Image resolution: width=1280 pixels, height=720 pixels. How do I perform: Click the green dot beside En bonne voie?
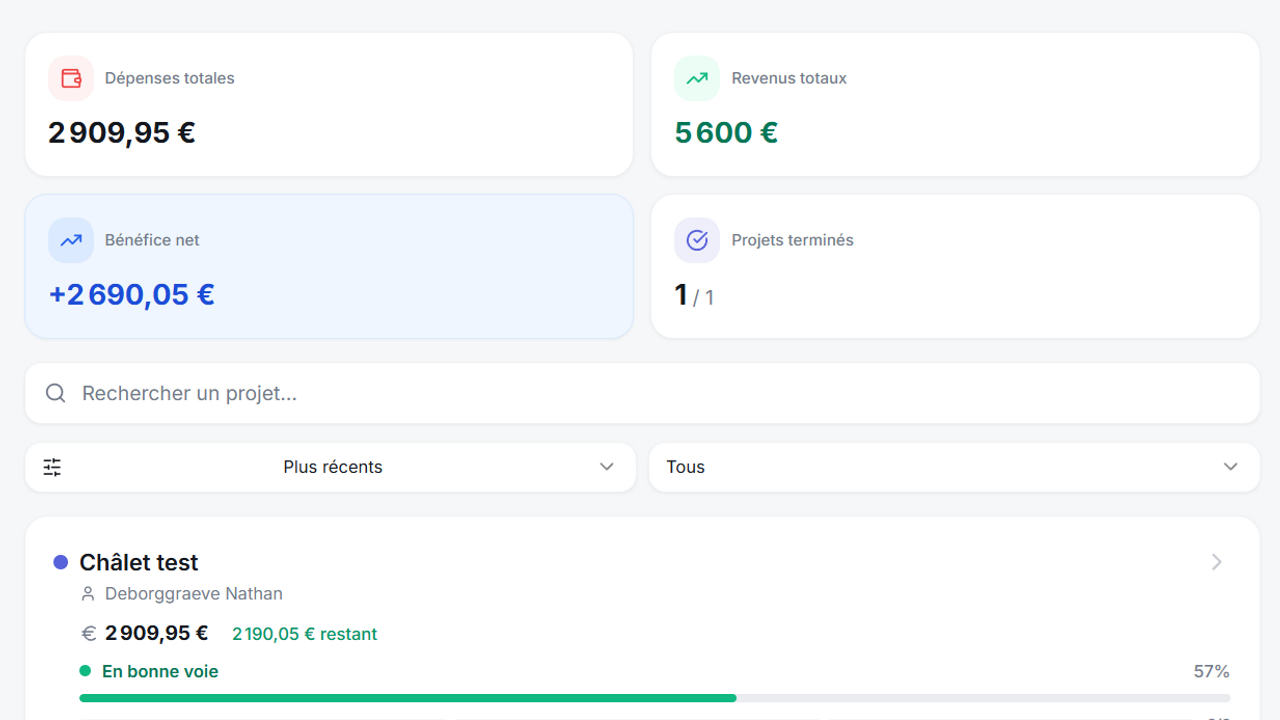click(x=85, y=671)
